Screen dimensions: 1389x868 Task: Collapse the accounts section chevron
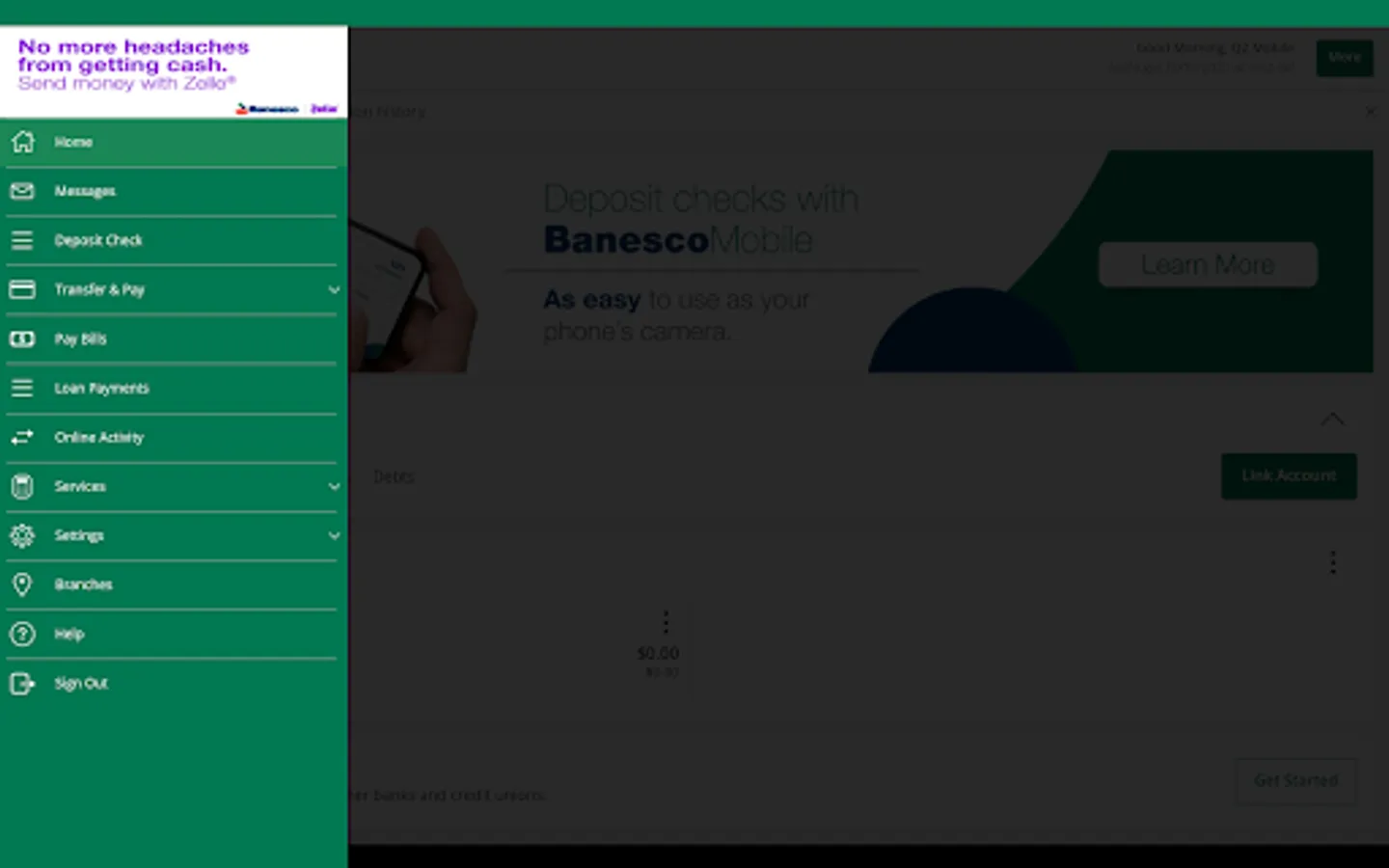click(x=1332, y=419)
